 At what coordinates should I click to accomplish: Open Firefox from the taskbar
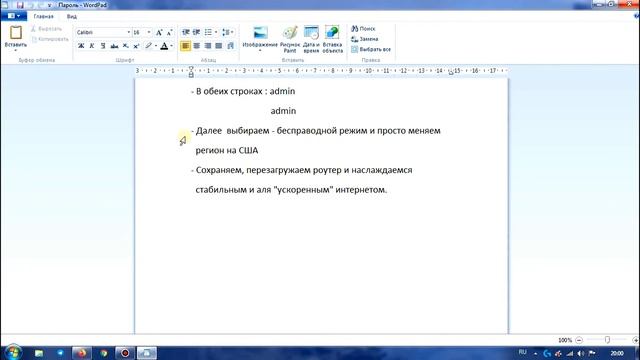[82, 353]
